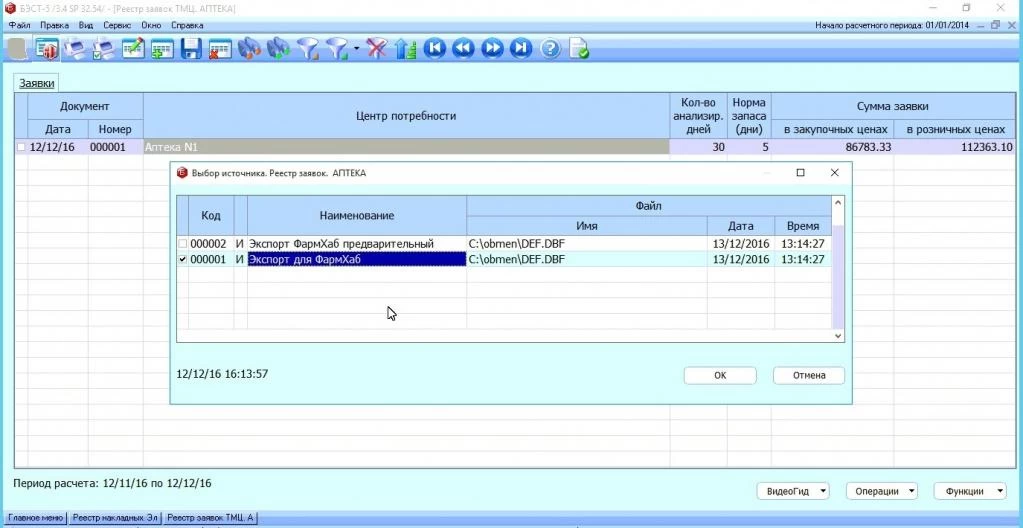Open the Операции dropdown
1023x528 pixels.
click(881, 491)
